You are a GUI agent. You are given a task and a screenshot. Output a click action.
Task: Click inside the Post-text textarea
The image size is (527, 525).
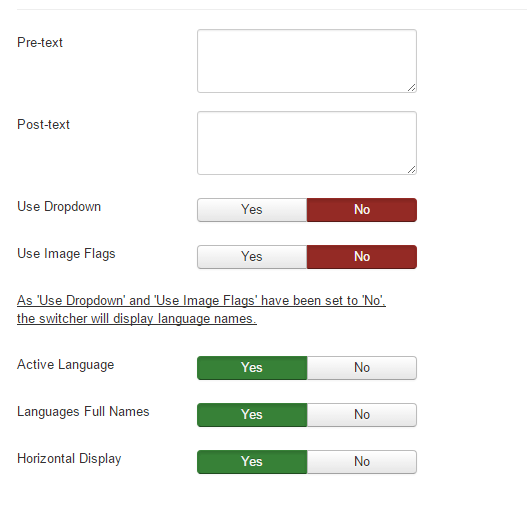click(x=307, y=143)
